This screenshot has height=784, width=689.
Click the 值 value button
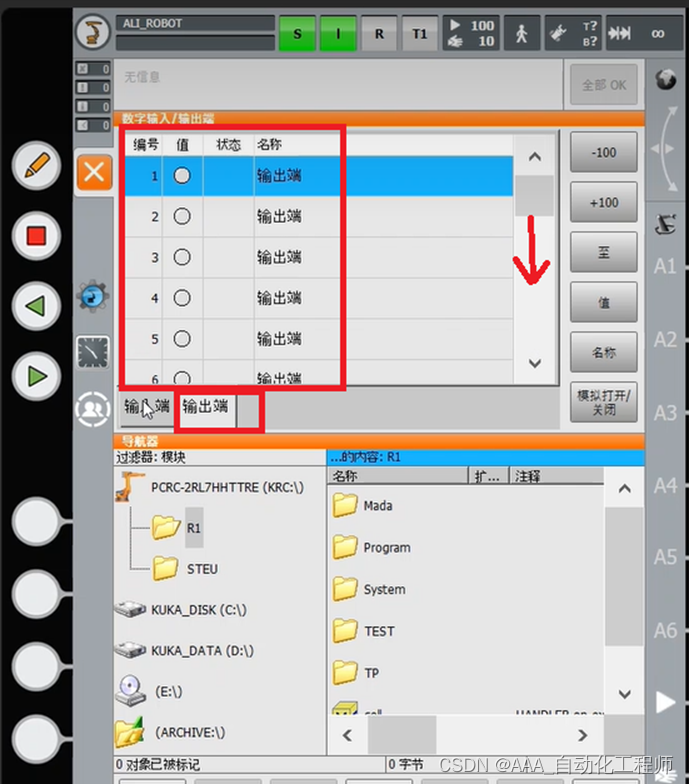point(604,302)
